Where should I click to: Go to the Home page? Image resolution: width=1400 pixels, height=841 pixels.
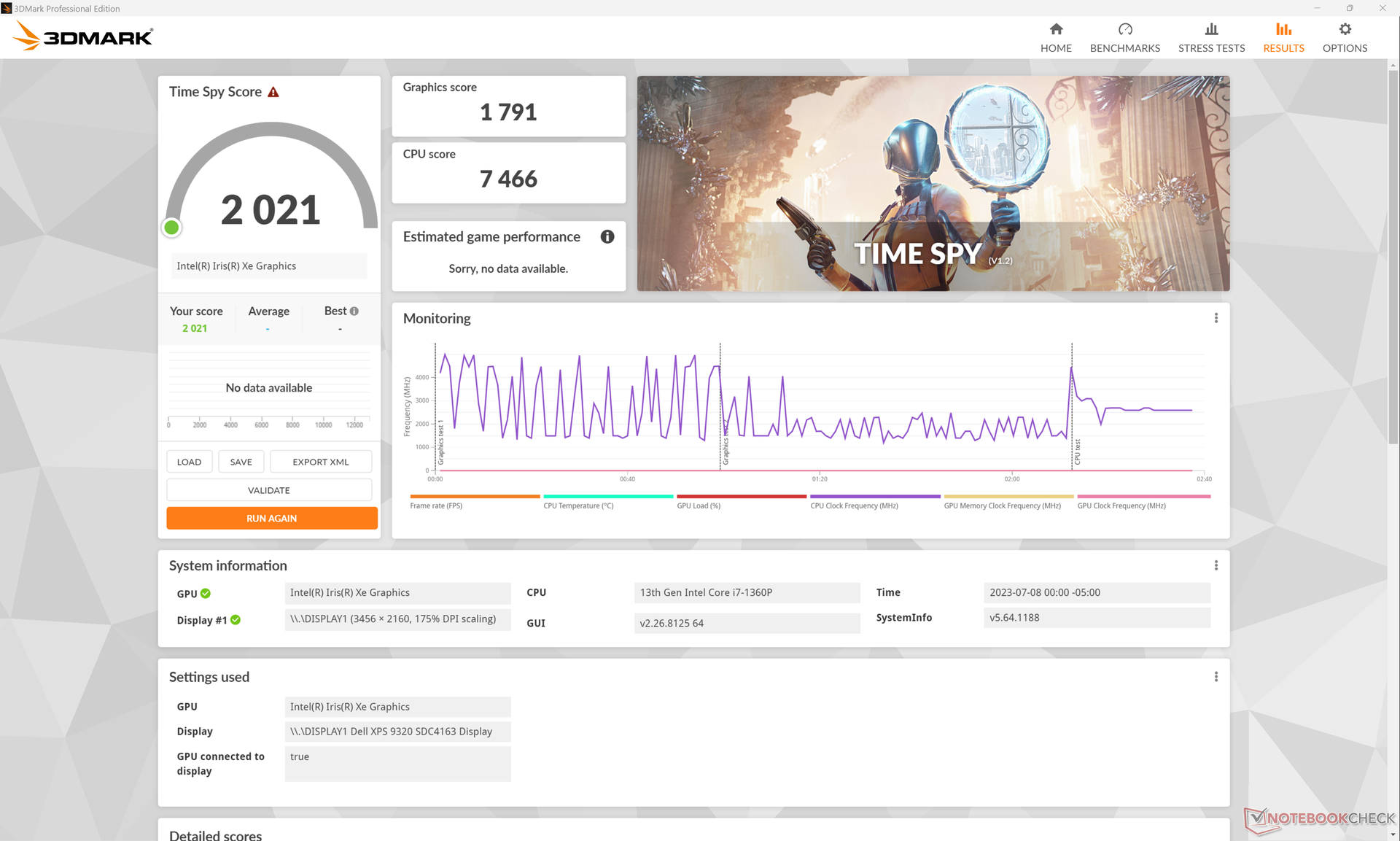pyautogui.click(x=1055, y=37)
